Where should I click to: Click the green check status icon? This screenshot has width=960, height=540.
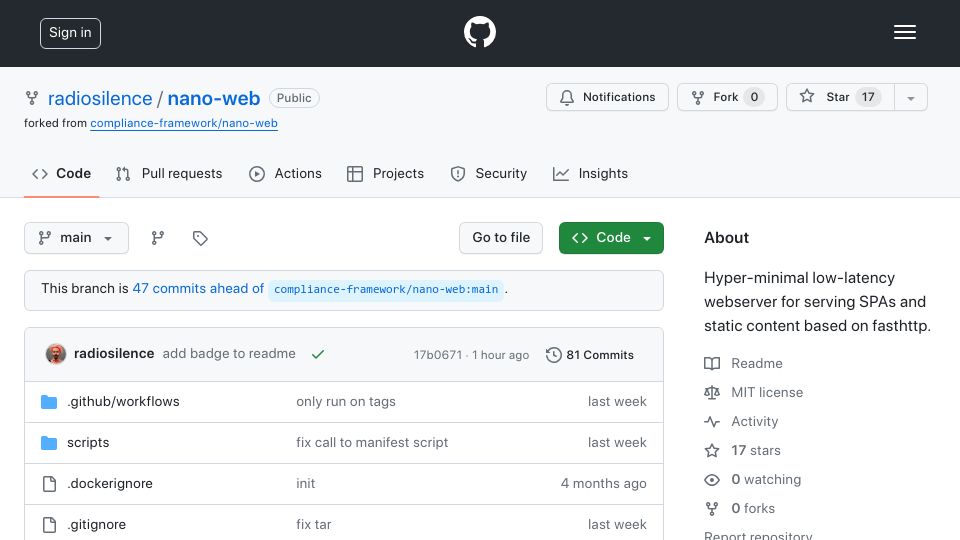[318, 354]
